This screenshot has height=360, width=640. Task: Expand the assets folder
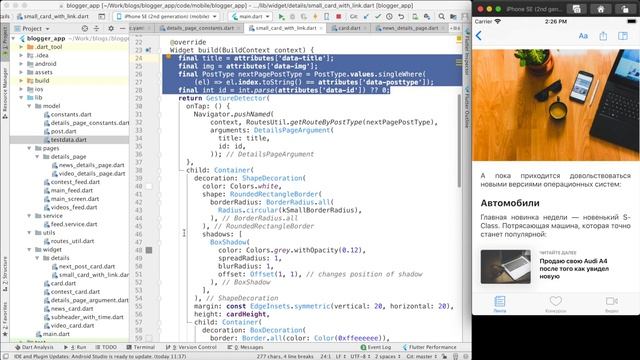tap(21, 72)
